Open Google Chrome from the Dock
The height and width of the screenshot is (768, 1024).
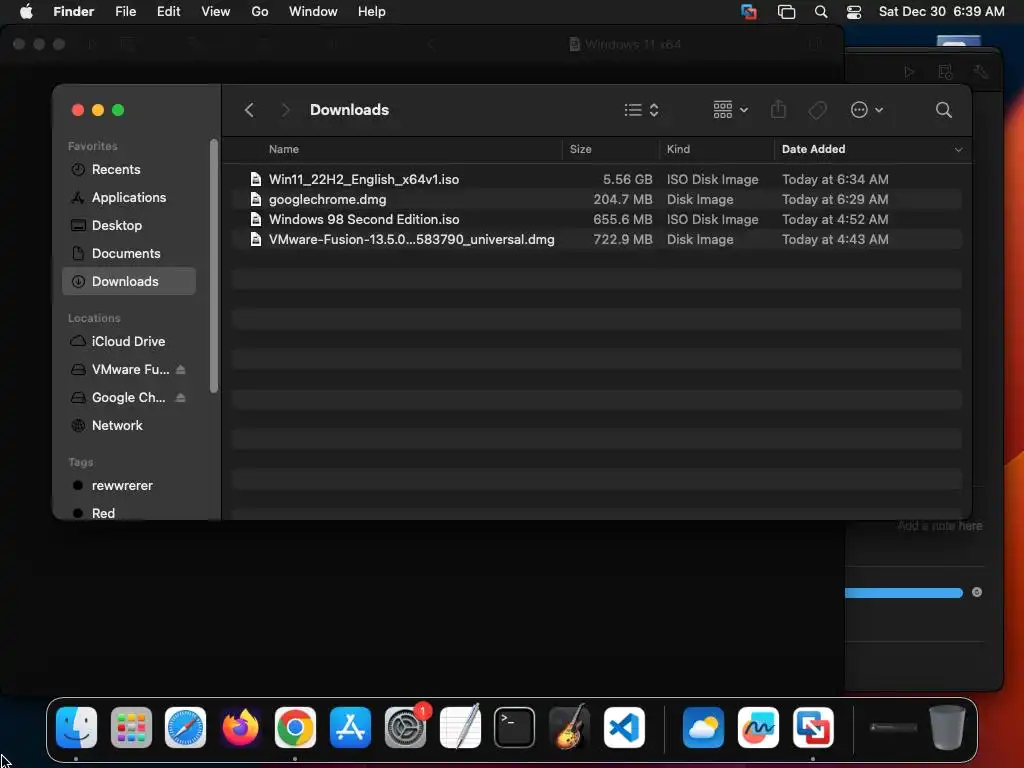click(x=295, y=728)
